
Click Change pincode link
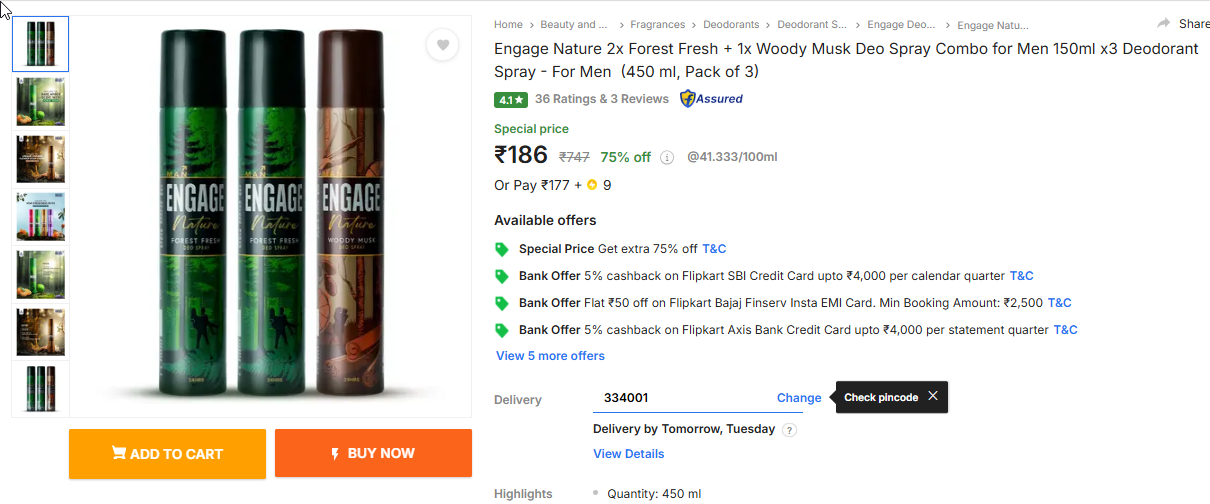(799, 398)
